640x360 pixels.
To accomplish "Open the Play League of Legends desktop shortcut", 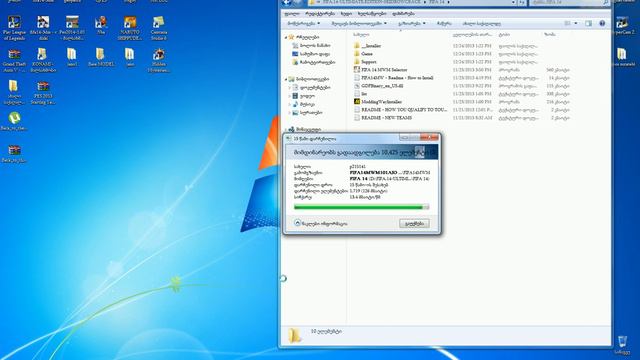I will (x=14, y=28).
